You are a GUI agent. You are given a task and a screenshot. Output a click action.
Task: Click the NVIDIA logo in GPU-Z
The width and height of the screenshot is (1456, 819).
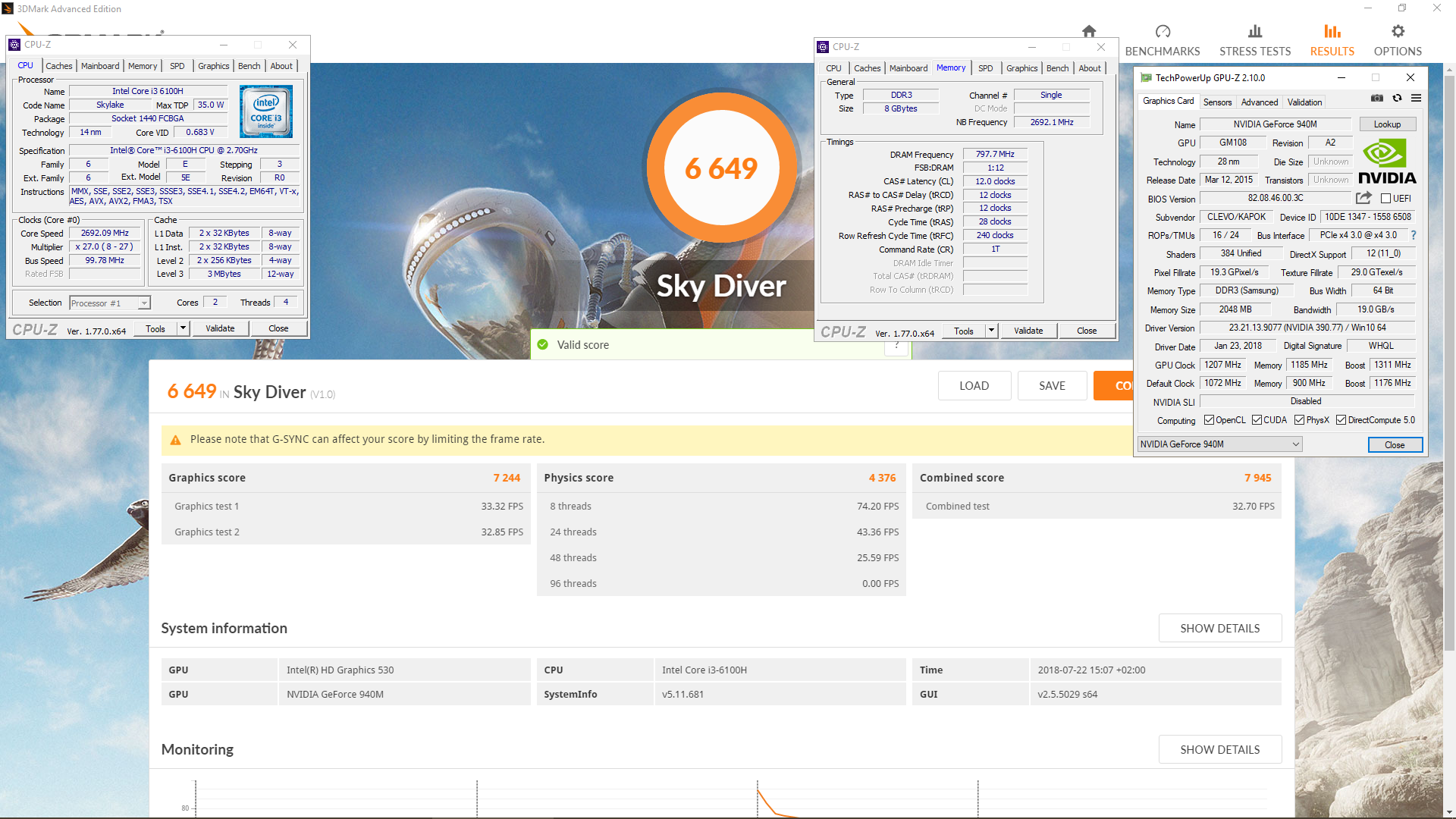(x=1387, y=162)
